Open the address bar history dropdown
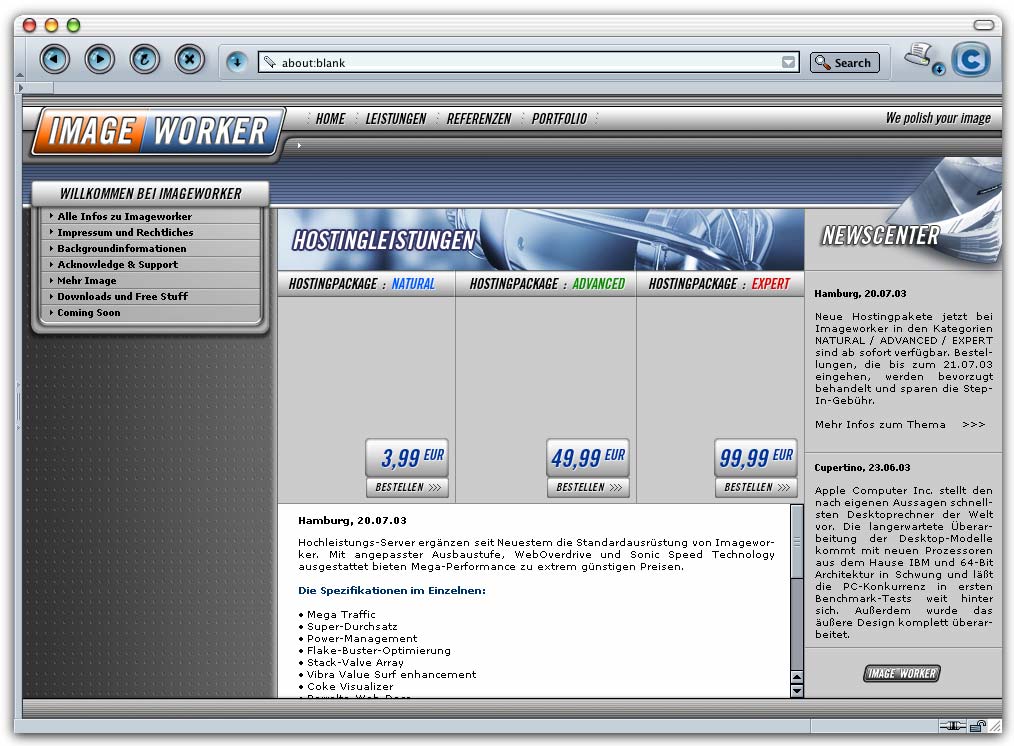The height and width of the screenshot is (746, 1014). [789, 62]
